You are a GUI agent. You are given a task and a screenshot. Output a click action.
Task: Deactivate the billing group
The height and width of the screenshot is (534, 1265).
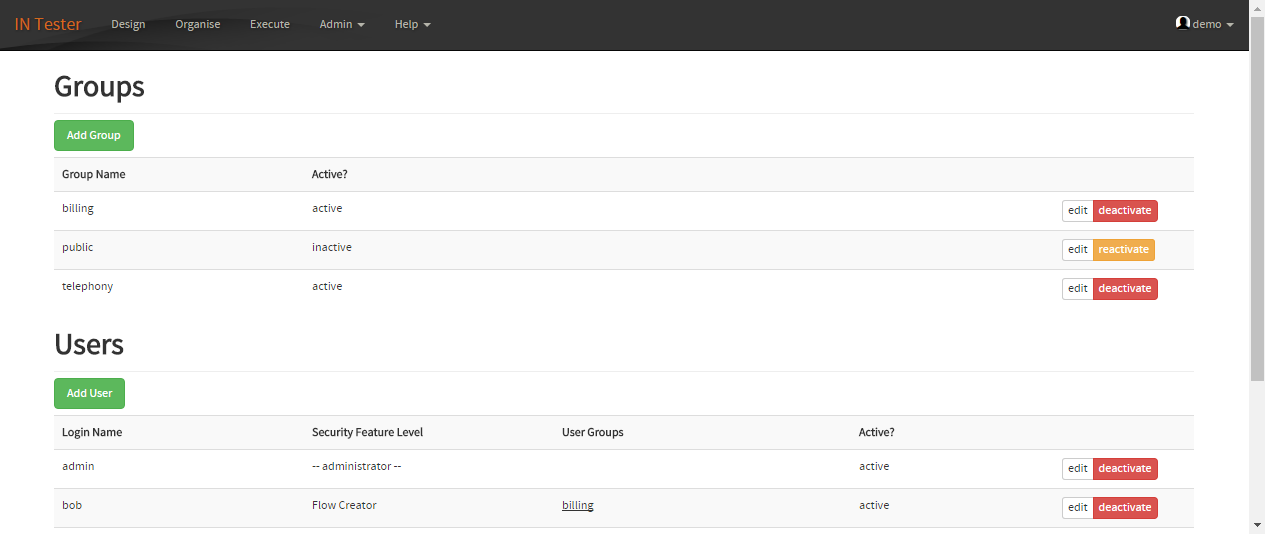click(x=1125, y=210)
